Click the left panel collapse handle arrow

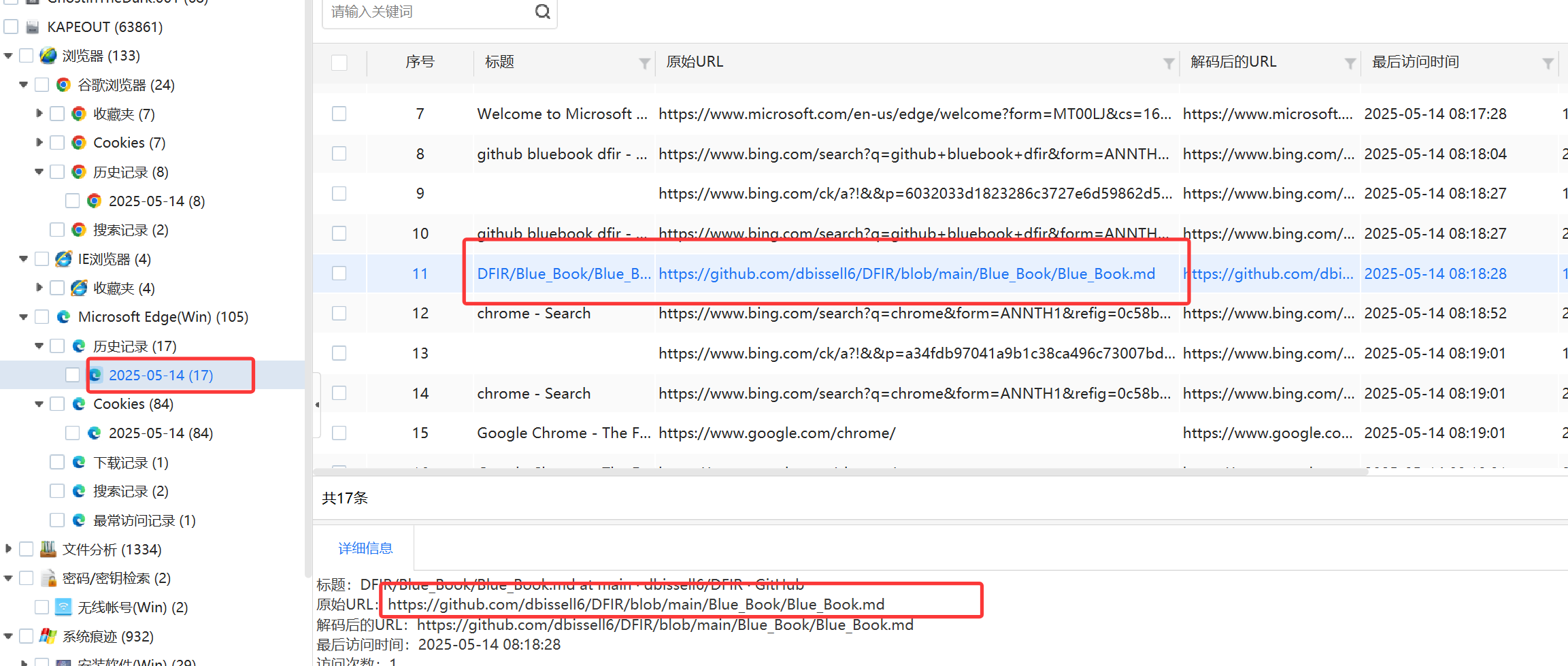pos(317,405)
